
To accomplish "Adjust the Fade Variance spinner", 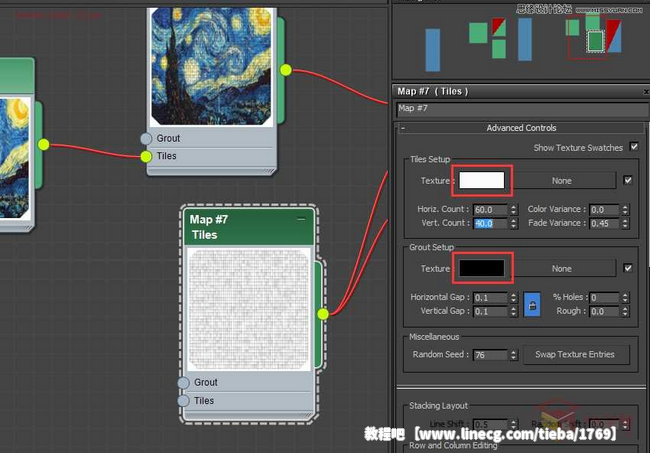I will 625,223.
